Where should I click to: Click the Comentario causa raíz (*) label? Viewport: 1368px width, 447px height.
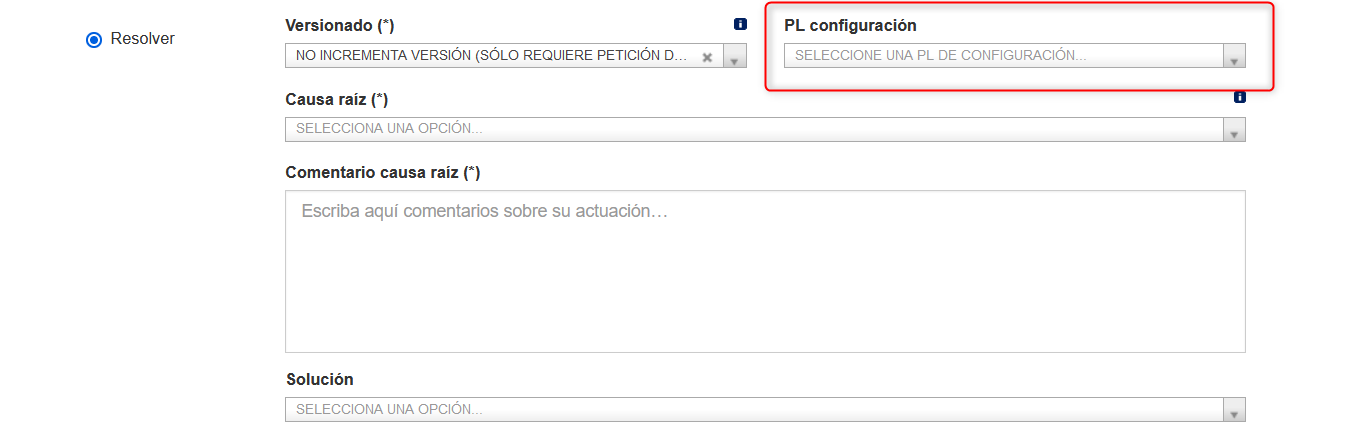click(383, 172)
